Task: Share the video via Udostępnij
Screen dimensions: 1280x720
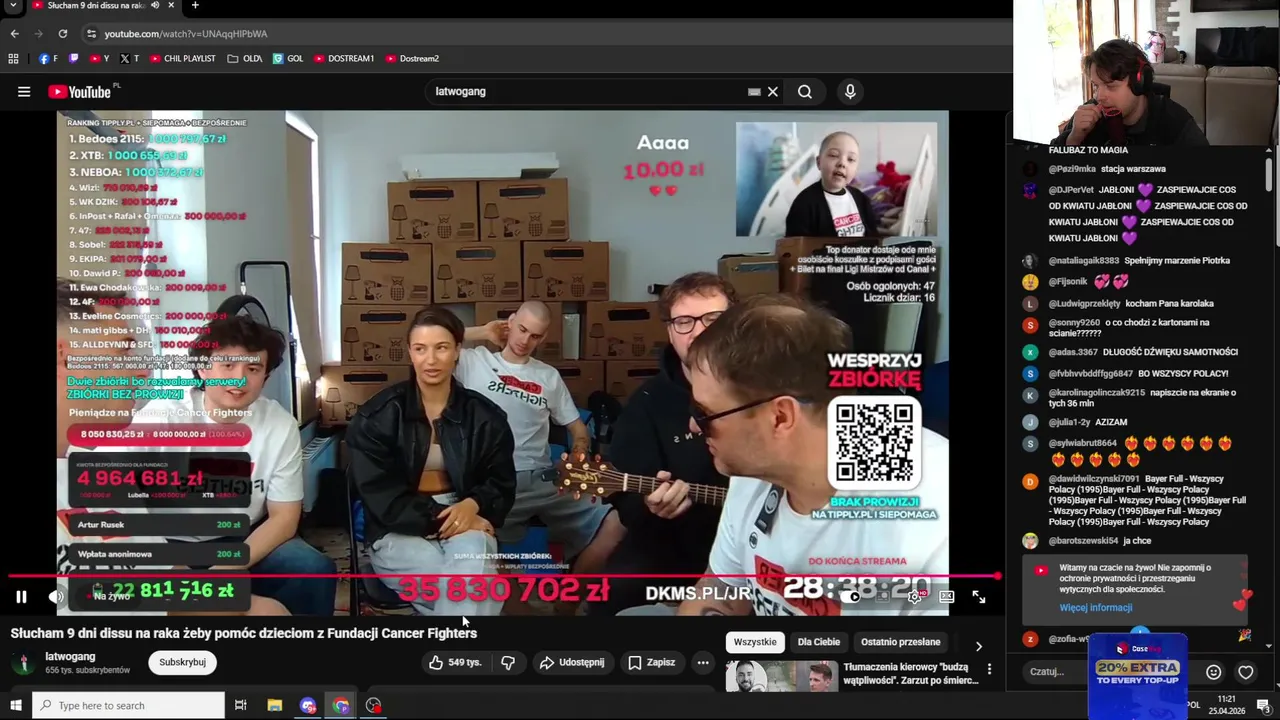Action: point(571,662)
